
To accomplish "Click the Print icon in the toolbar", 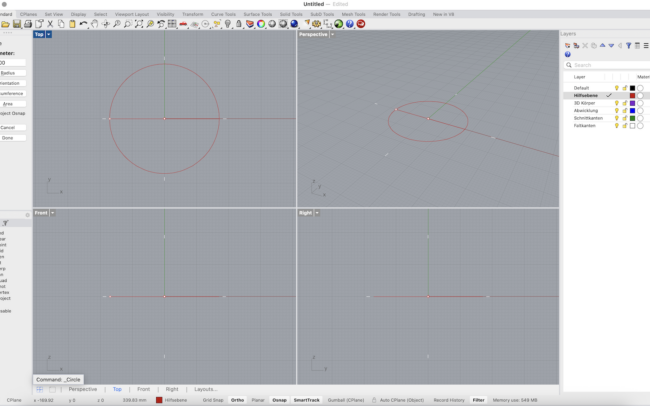I will [28, 24].
